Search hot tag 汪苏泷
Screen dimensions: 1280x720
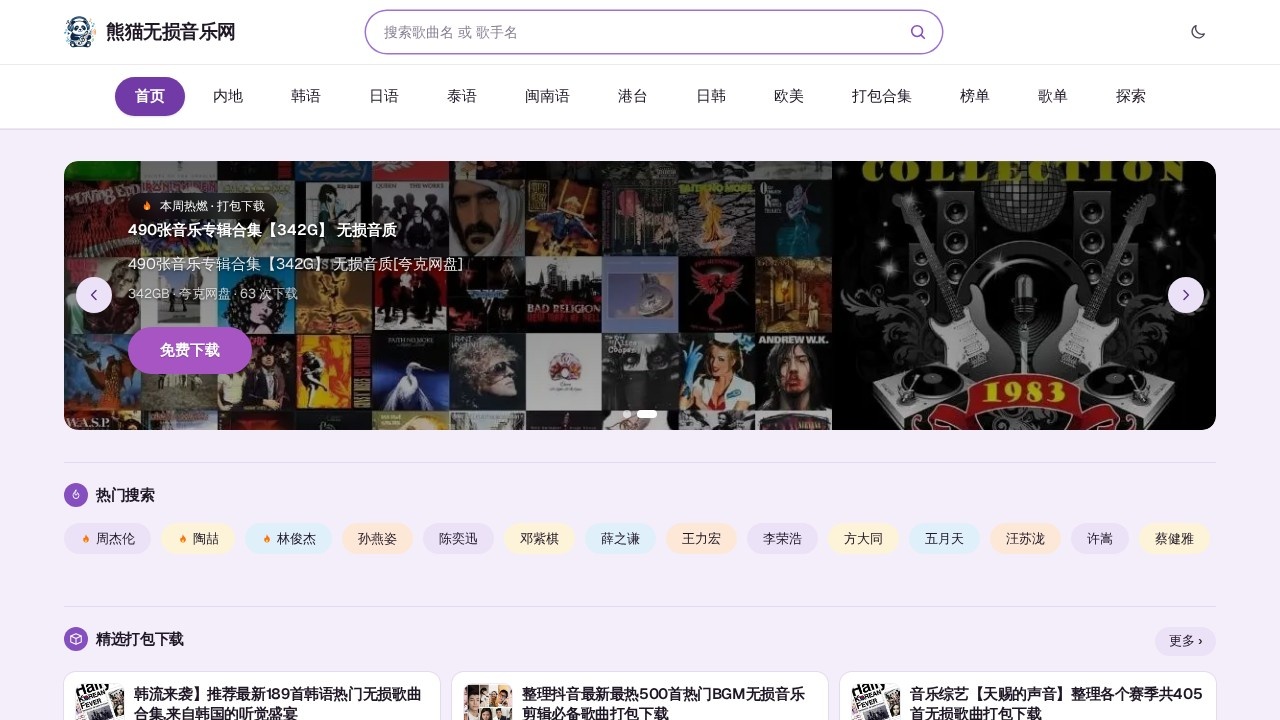pyautogui.click(x=1025, y=538)
